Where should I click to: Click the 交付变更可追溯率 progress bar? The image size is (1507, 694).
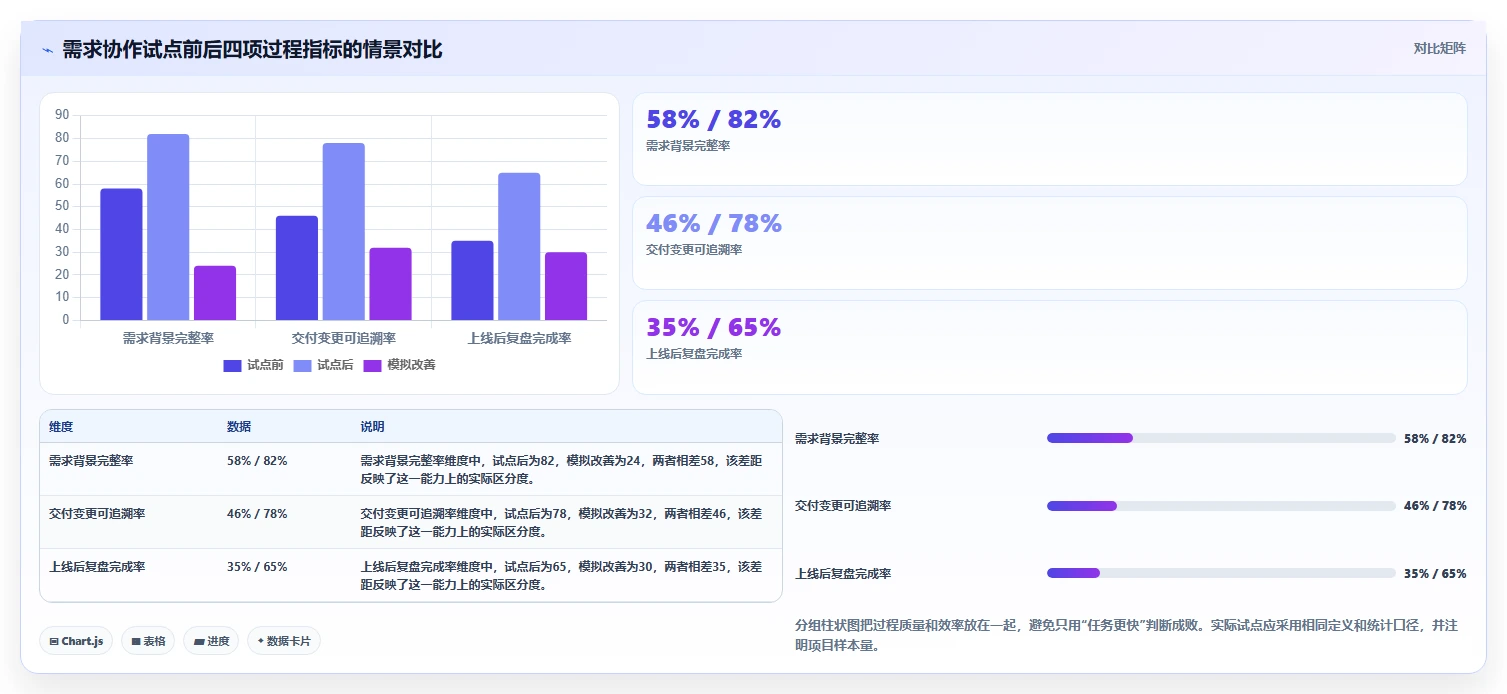1221,506
